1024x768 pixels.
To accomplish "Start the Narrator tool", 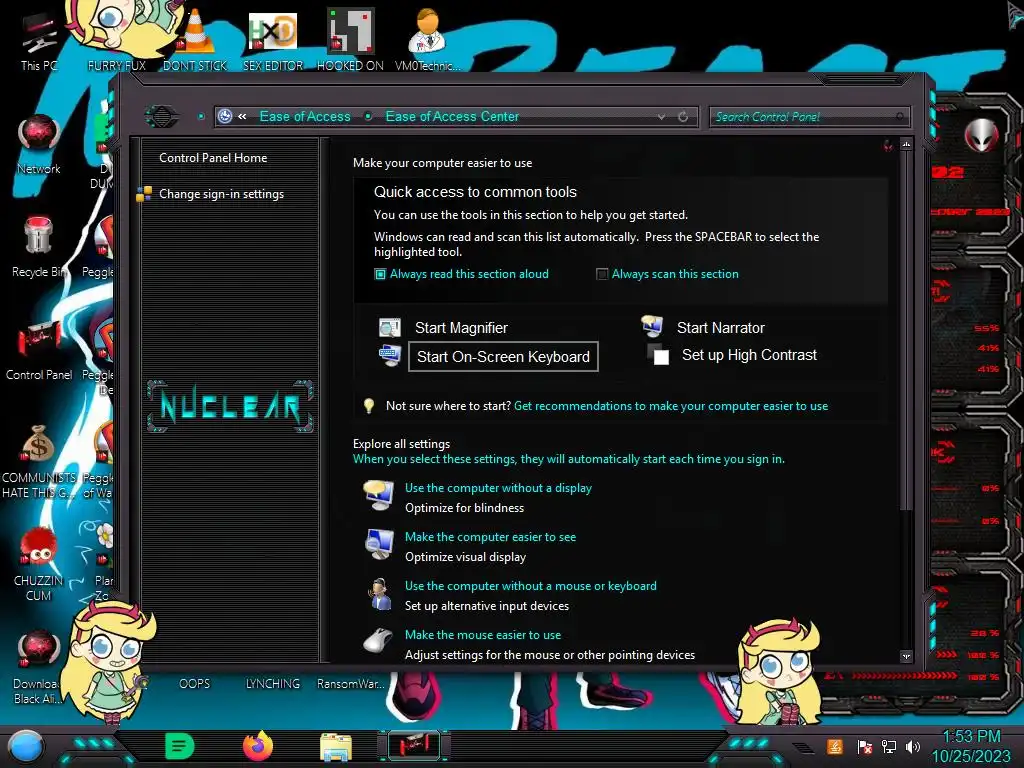I will 720,328.
